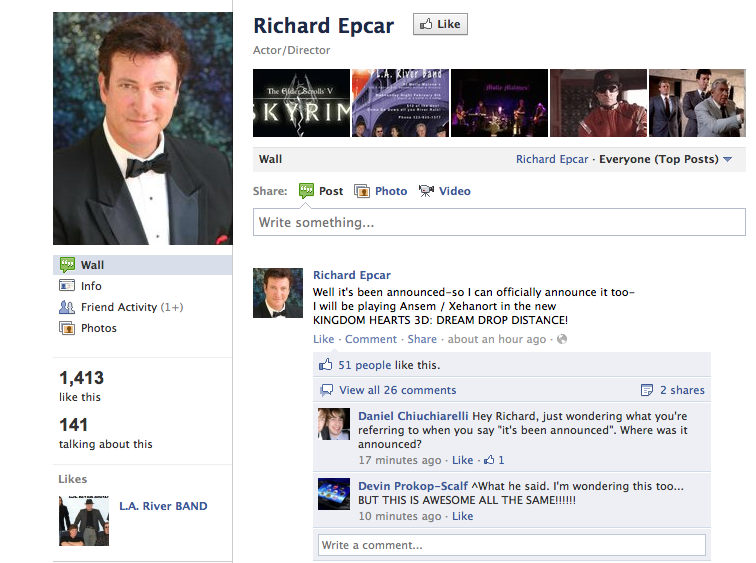This screenshot has height=563, width=756.
Task: Click the Likes section heading
Action: pyautogui.click(x=73, y=479)
